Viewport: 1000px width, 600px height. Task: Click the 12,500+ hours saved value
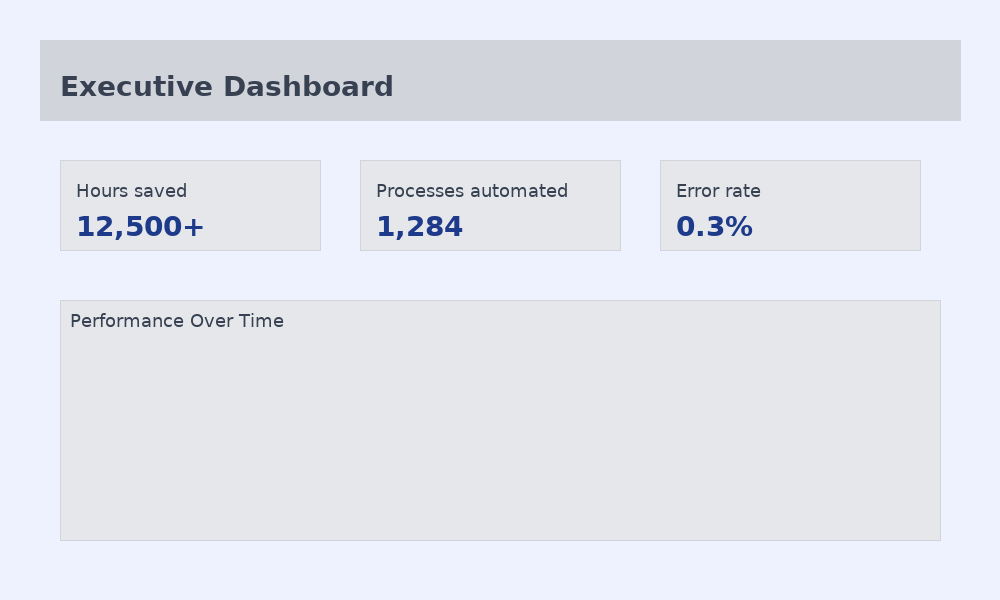tap(140, 226)
